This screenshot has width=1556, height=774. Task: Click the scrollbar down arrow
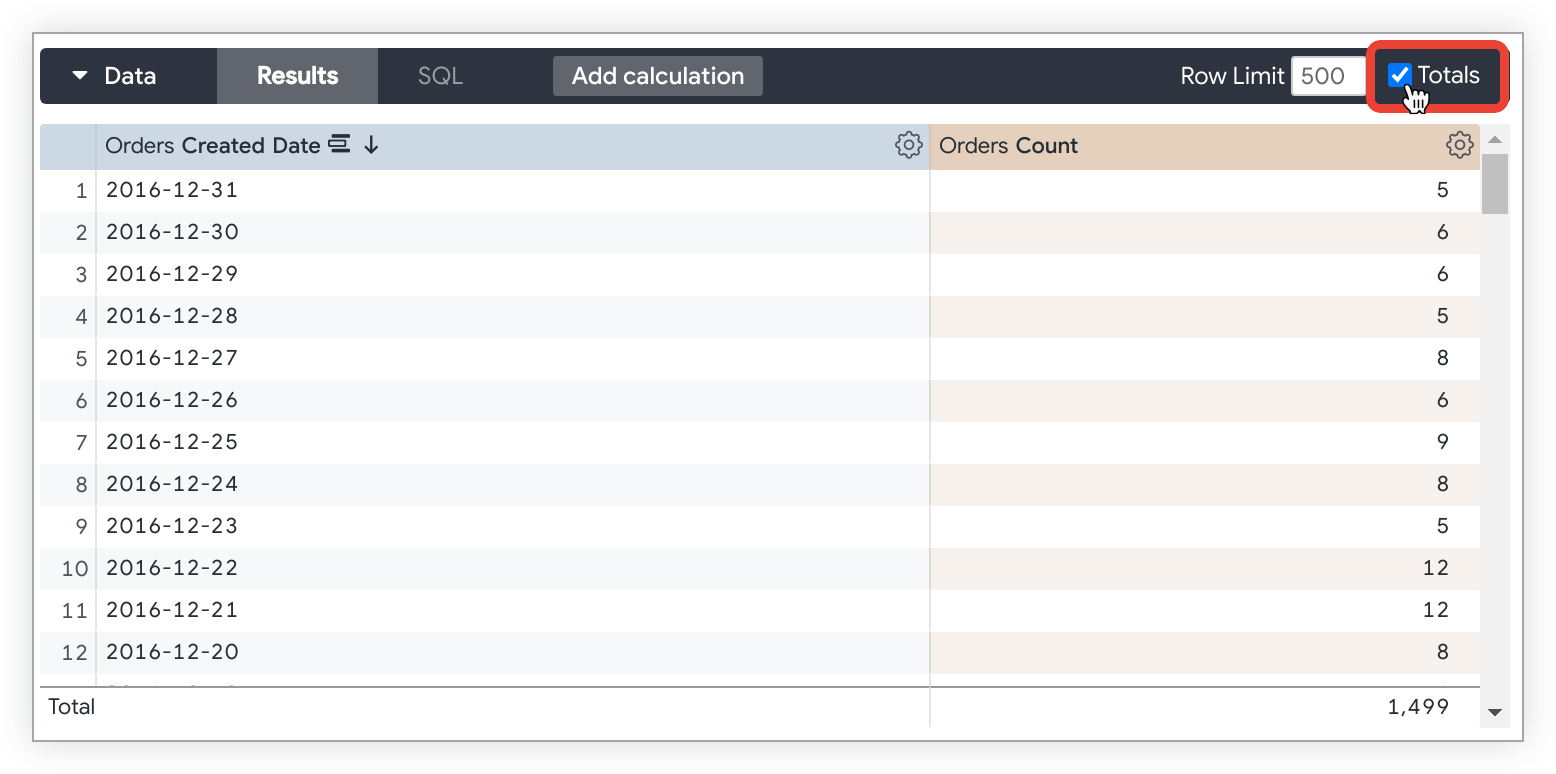tap(1495, 712)
